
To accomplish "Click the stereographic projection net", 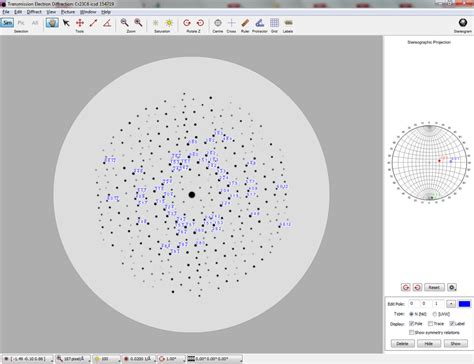I will (x=429, y=162).
